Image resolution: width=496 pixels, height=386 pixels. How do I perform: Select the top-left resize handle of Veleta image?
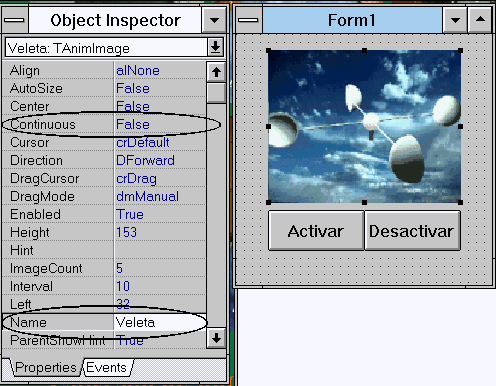tap(269, 51)
